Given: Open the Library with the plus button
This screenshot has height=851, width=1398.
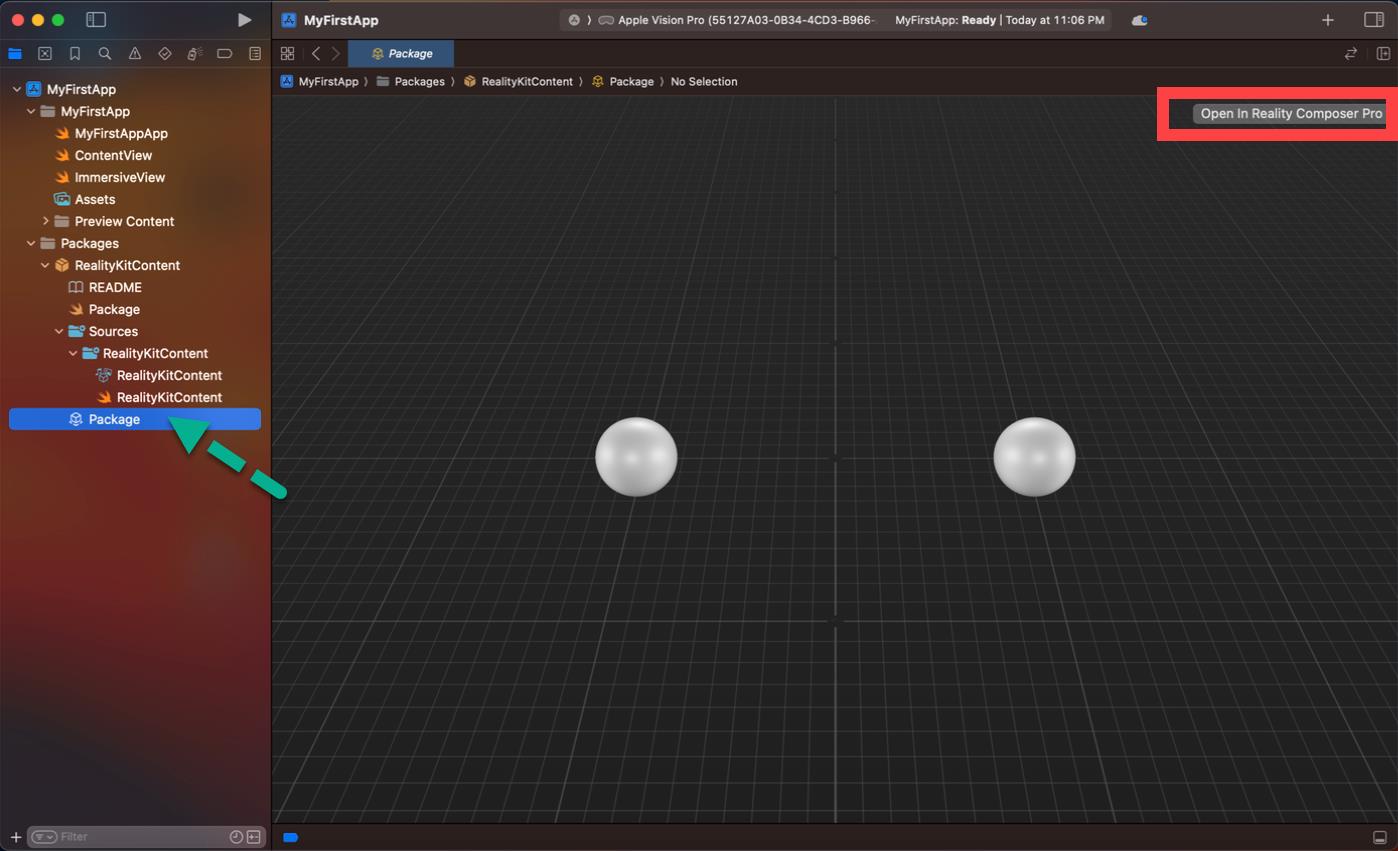Looking at the screenshot, I should pos(1328,20).
